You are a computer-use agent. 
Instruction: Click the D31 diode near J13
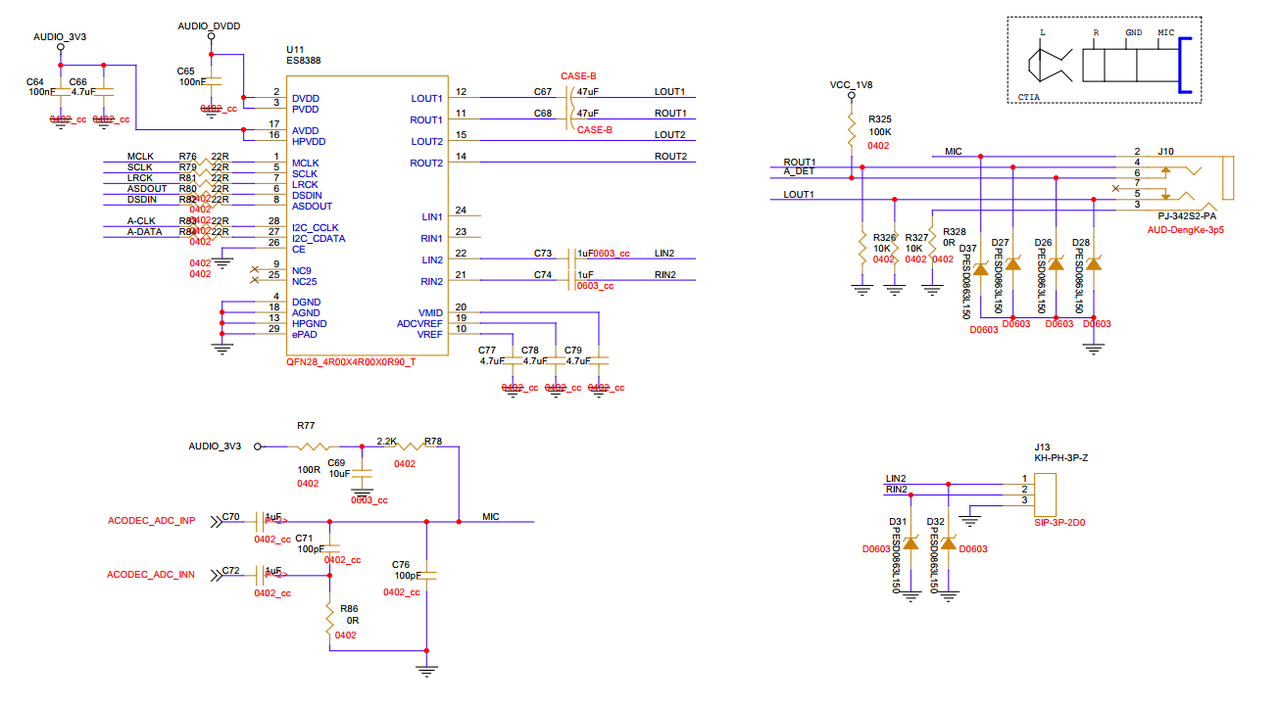[x=911, y=543]
